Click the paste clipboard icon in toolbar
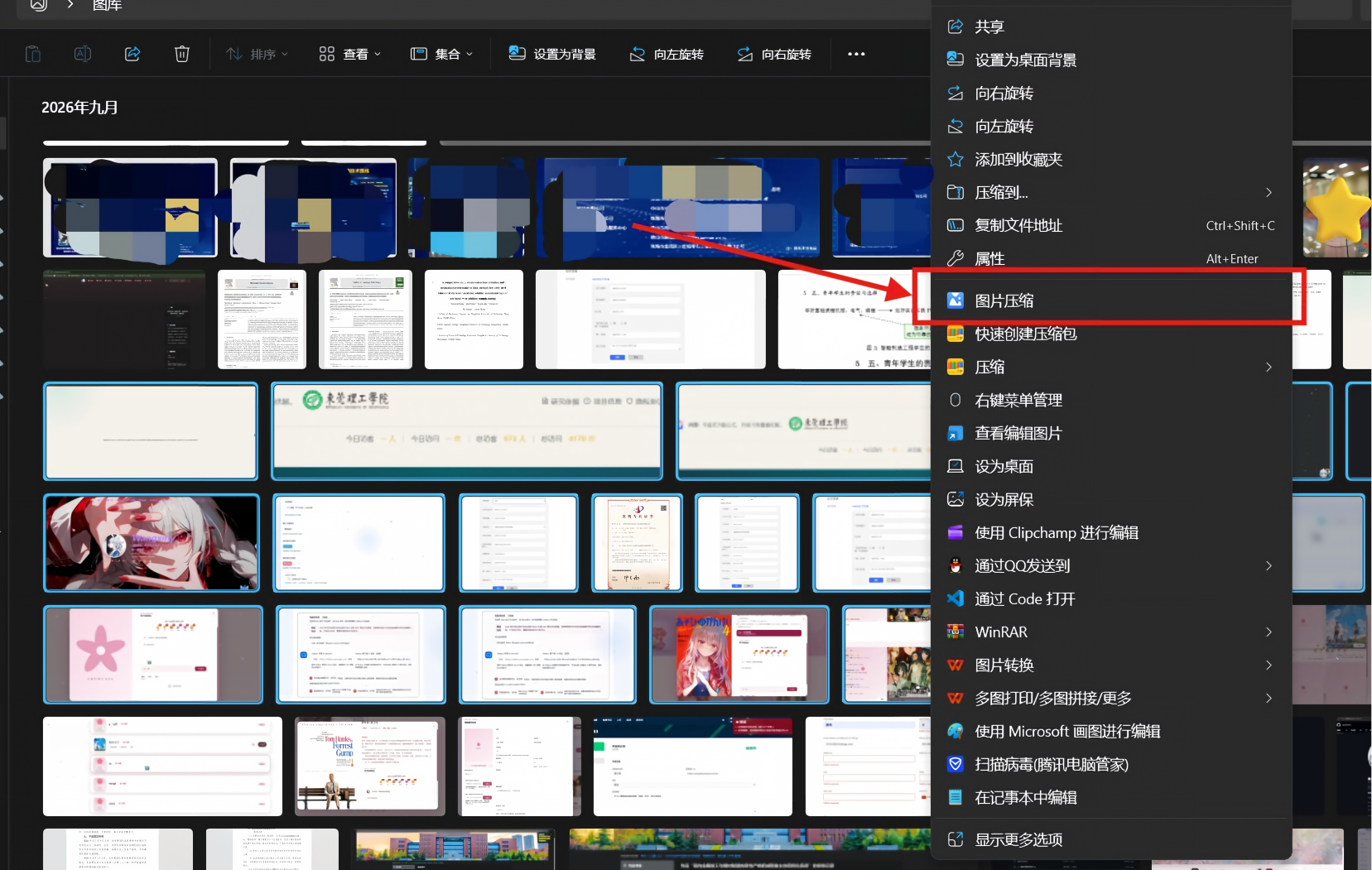This screenshot has height=870, width=1372. click(x=33, y=54)
